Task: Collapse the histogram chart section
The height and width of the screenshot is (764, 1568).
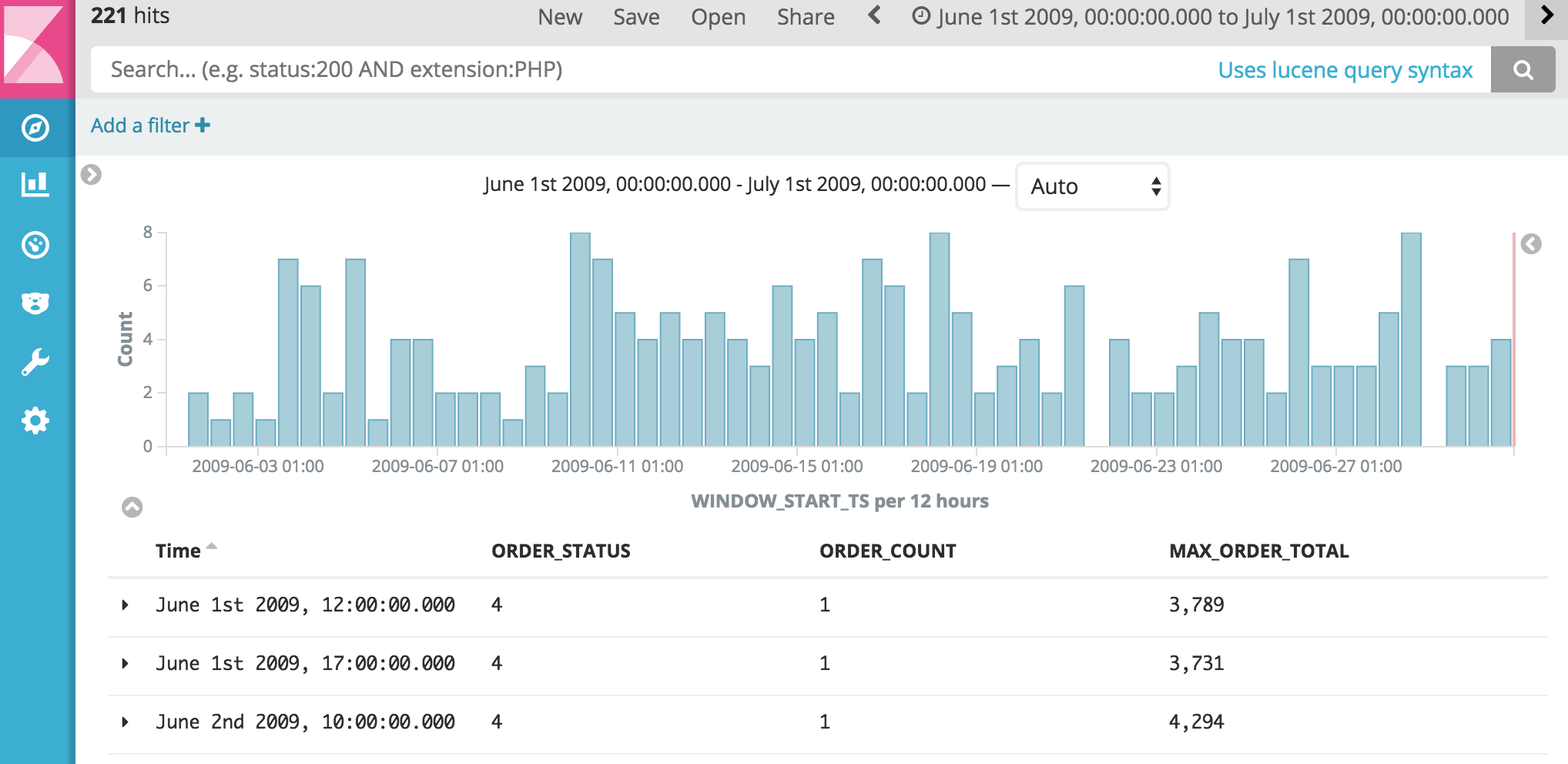Action: click(x=132, y=507)
